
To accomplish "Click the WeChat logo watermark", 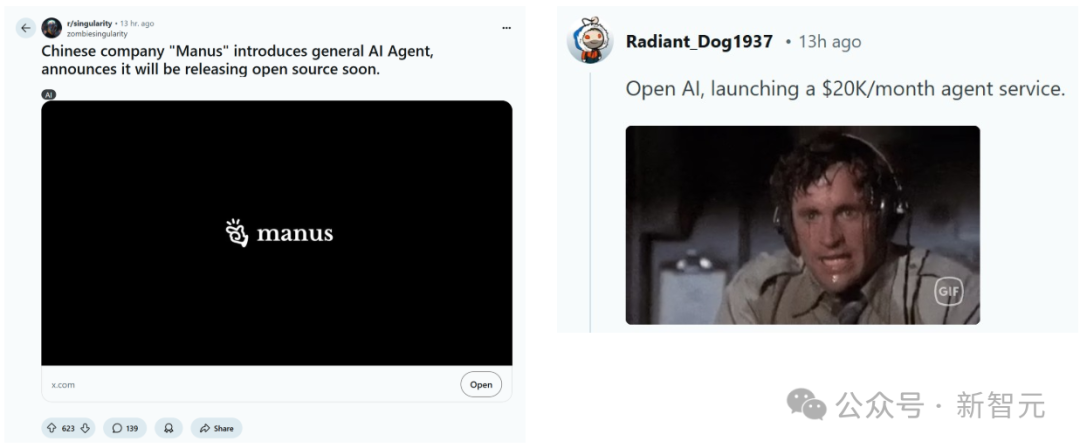I will (807, 403).
